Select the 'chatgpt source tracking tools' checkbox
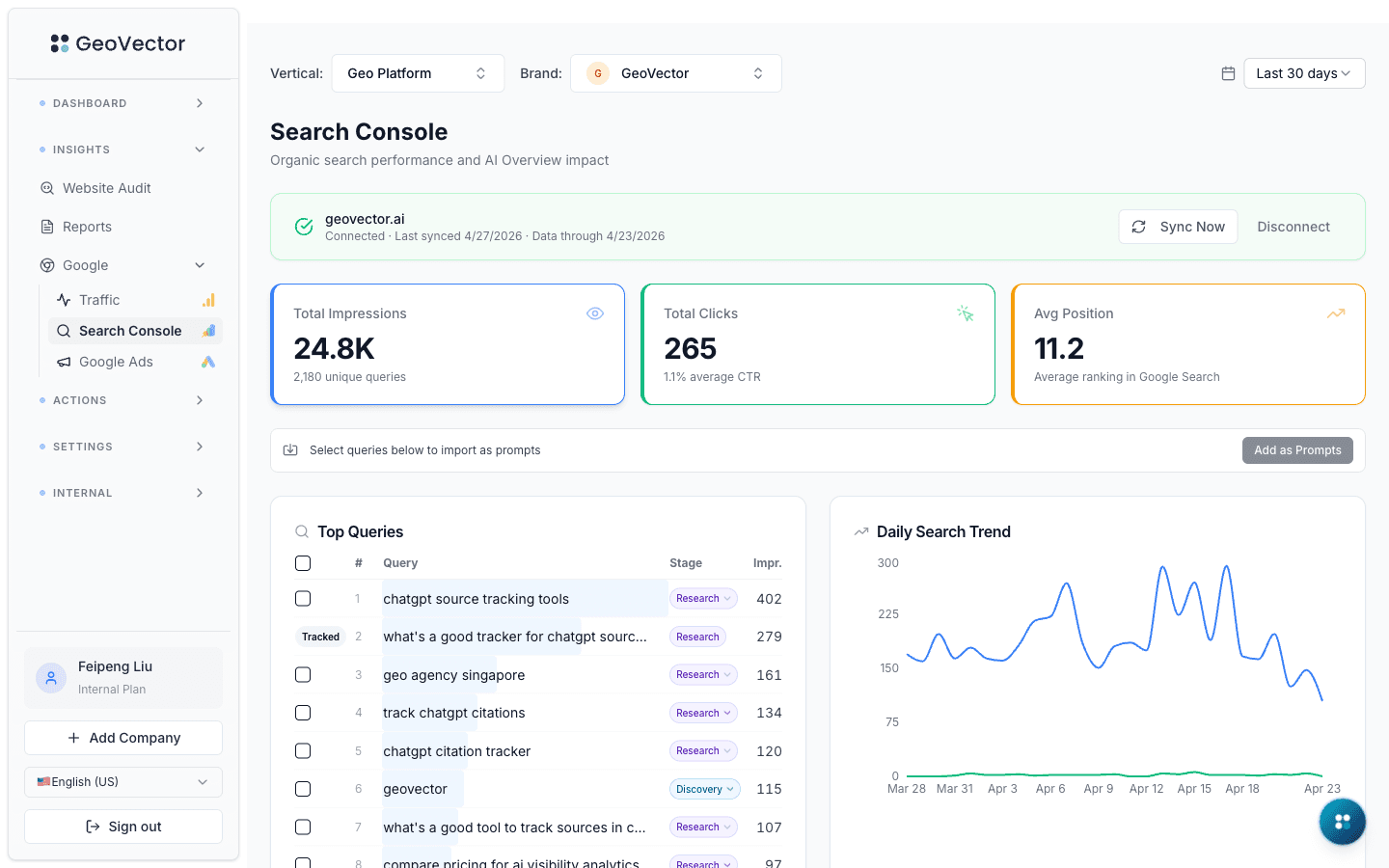The width and height of the screenshot is (1389, 868). [x=303, y=598]
